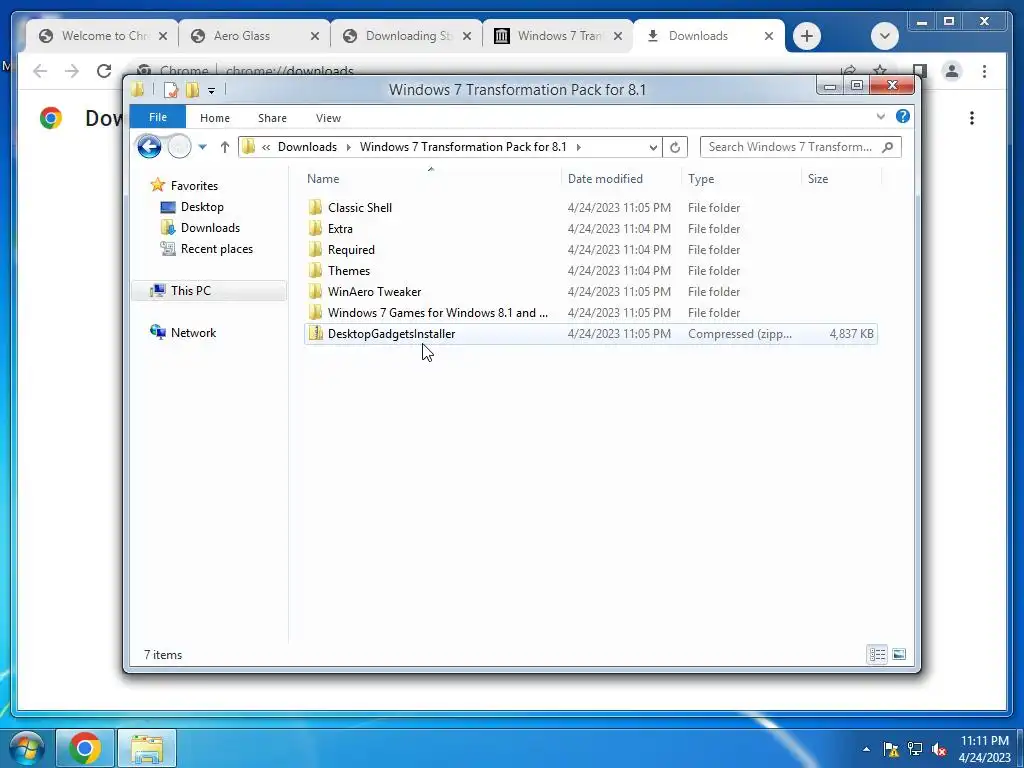This screenshot has height=768, width=1024.
Task: Show hidden tray icons arrow
Action: (866, 749)
